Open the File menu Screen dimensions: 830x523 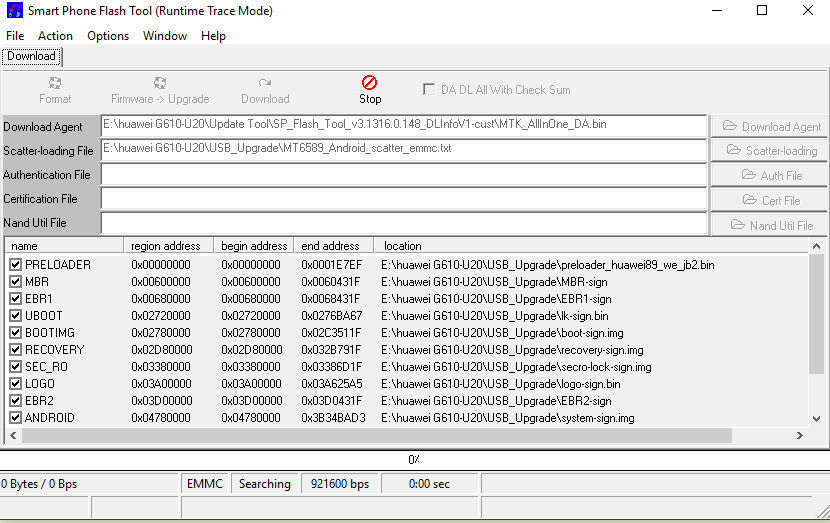15,35
